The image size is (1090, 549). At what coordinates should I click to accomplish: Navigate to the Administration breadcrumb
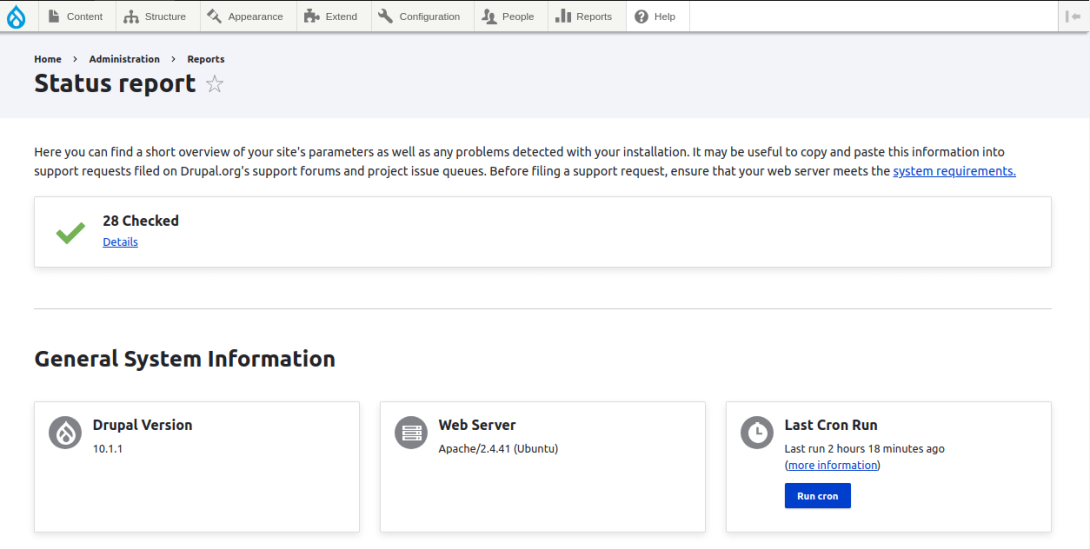(x=124, y=59)
